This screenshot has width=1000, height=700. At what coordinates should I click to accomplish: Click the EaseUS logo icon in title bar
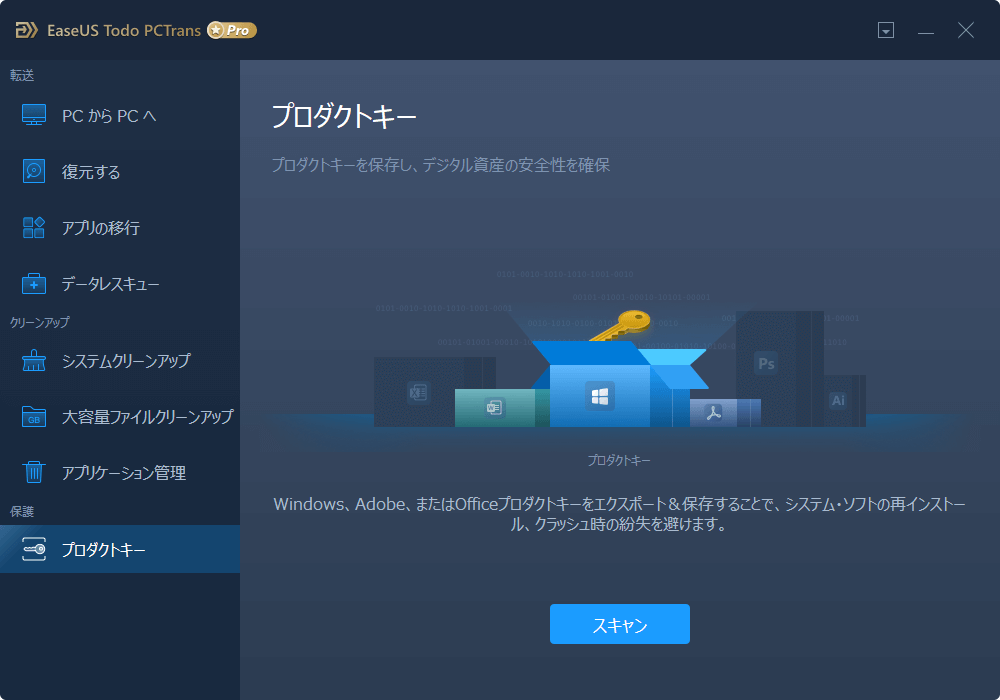coord(26,30)
